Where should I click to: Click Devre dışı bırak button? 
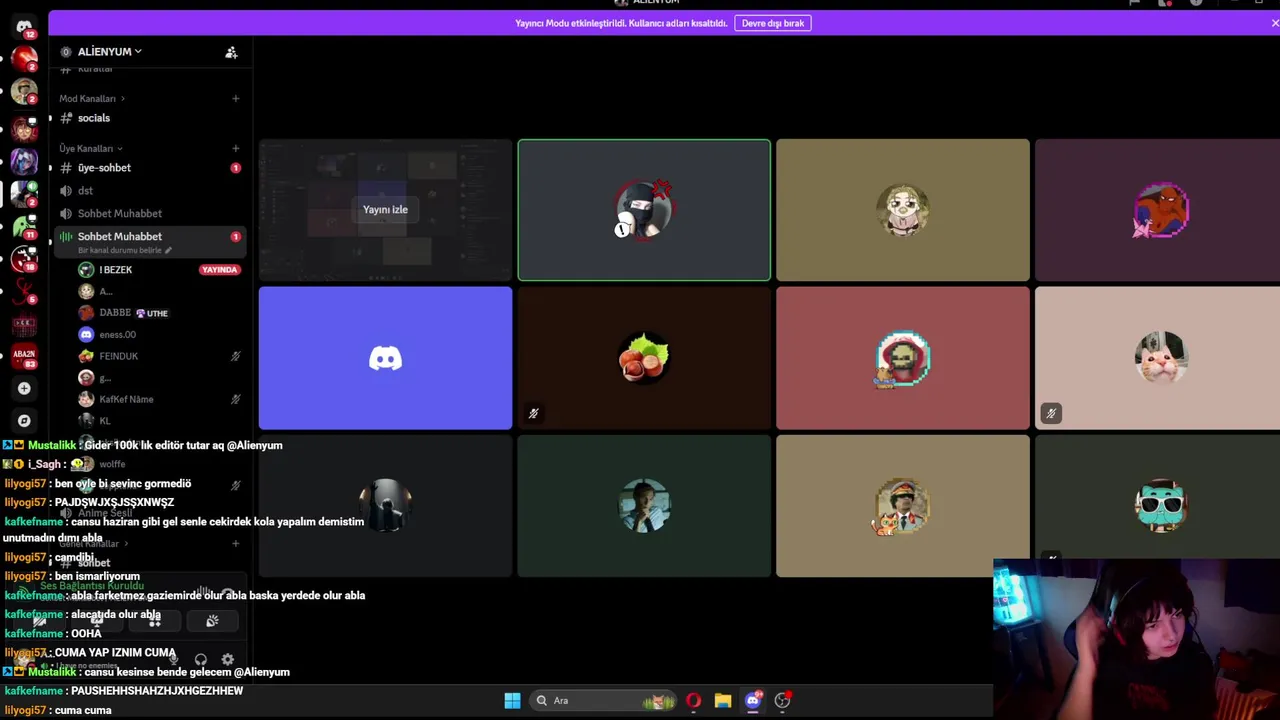773,23
